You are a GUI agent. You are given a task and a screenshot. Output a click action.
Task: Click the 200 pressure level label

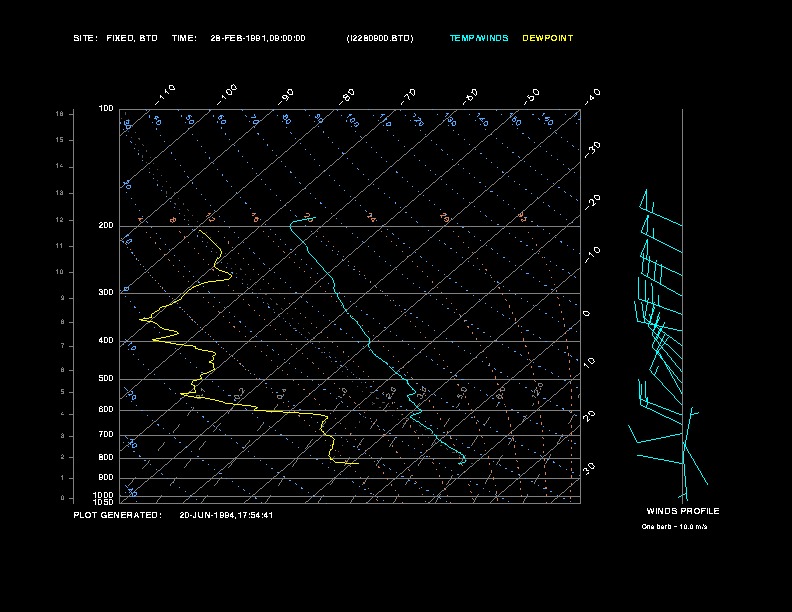106,225
